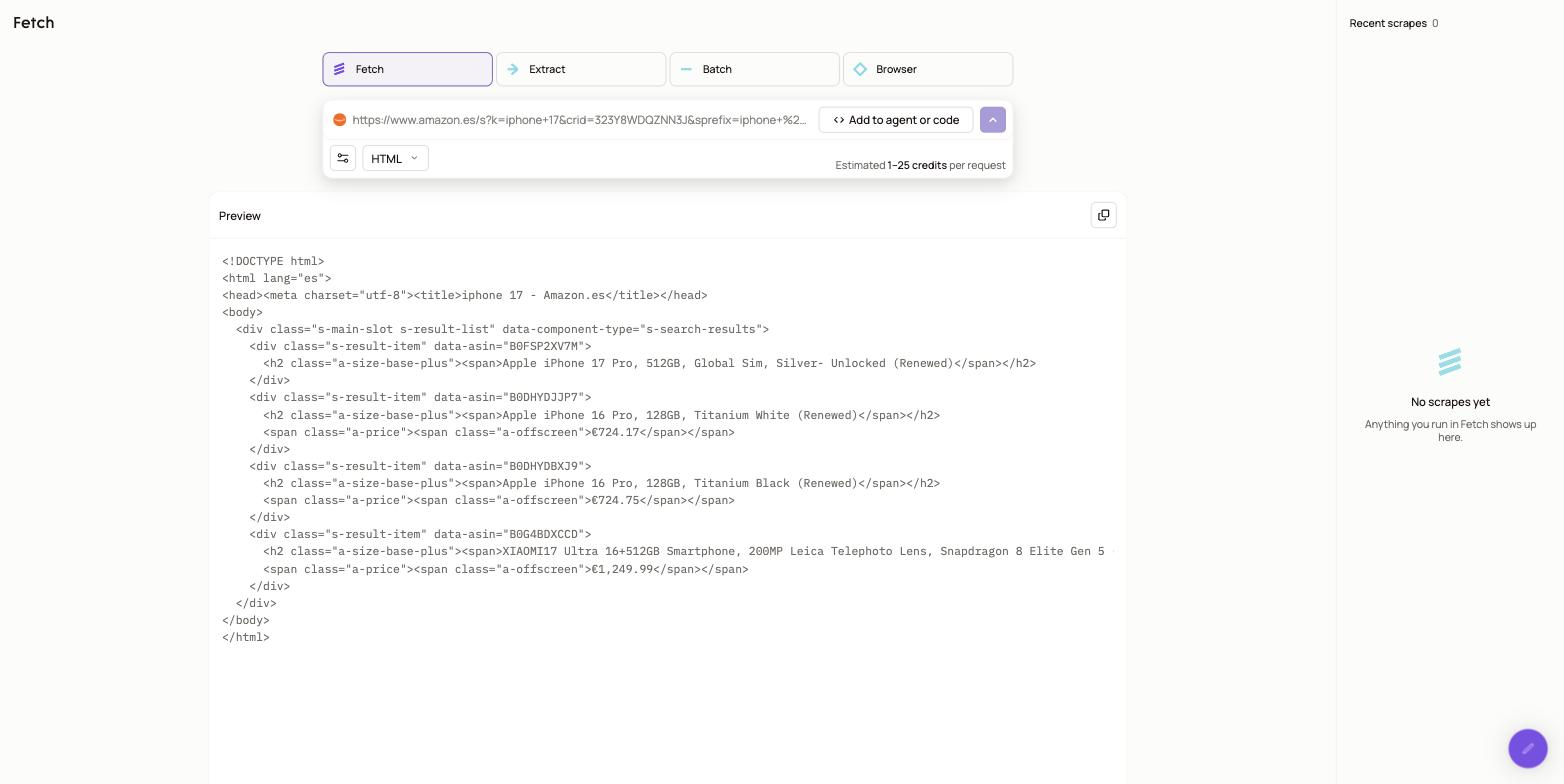Click the closing '</html>' line

tap(246, 637)
